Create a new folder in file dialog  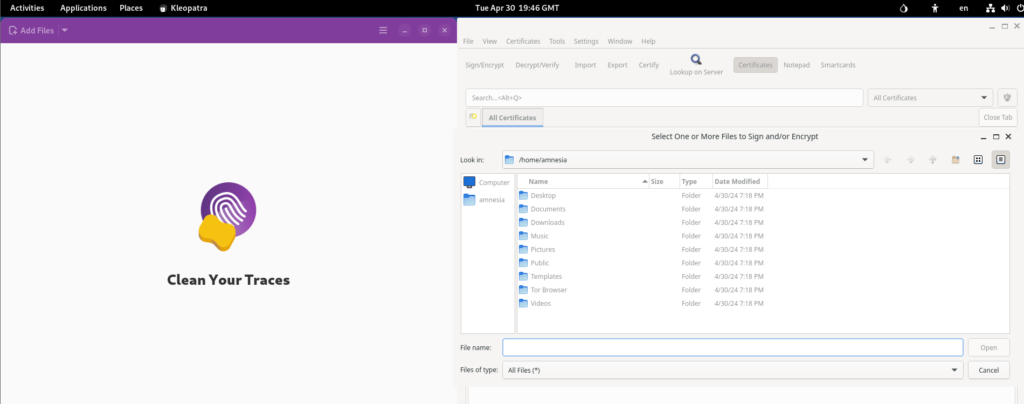click(x=955, y=159)
